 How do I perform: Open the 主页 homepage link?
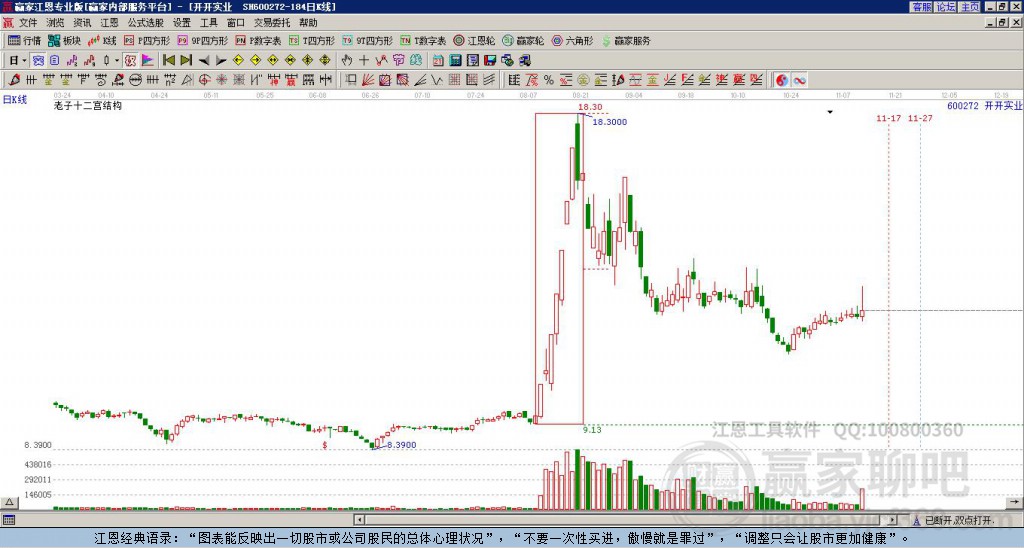pos(970,7)
